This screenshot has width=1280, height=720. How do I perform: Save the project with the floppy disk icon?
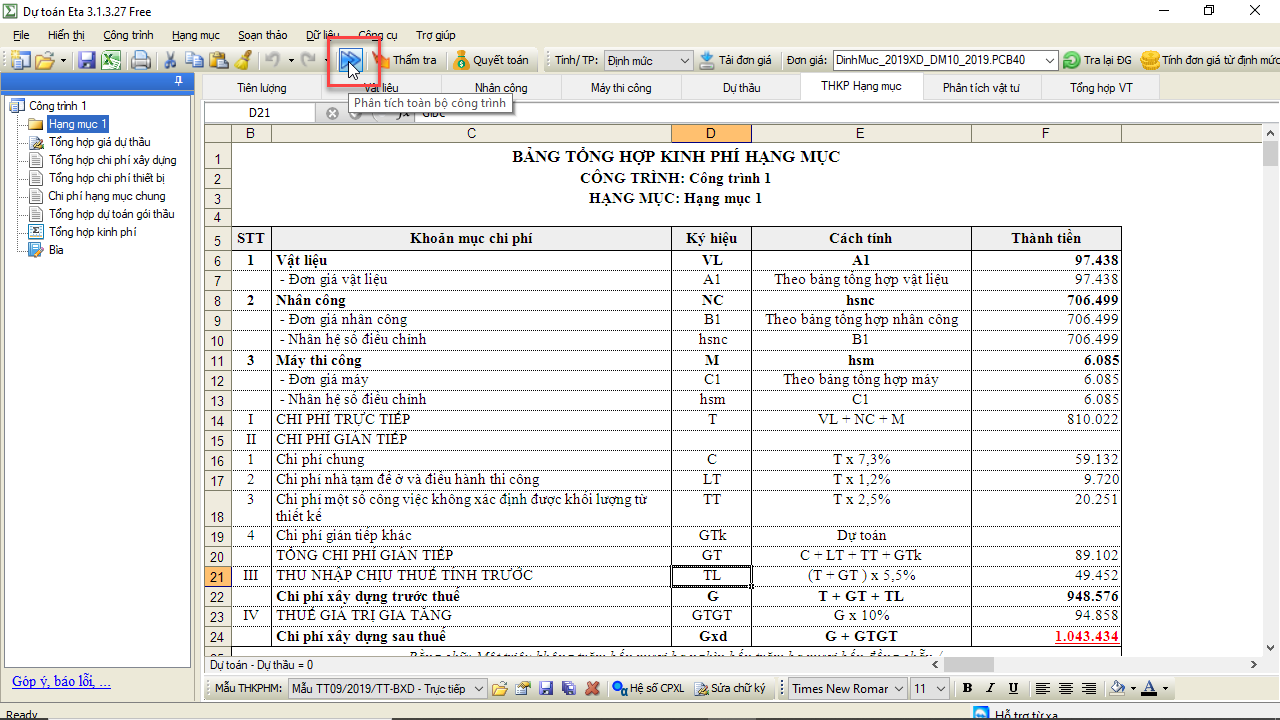(87, 60)
